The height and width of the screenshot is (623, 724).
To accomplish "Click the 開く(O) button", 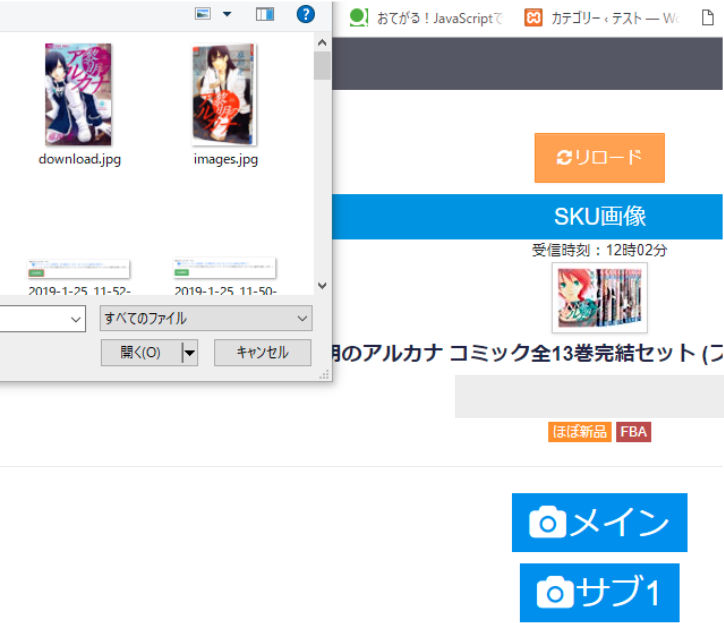I will (x=141, y=353).
